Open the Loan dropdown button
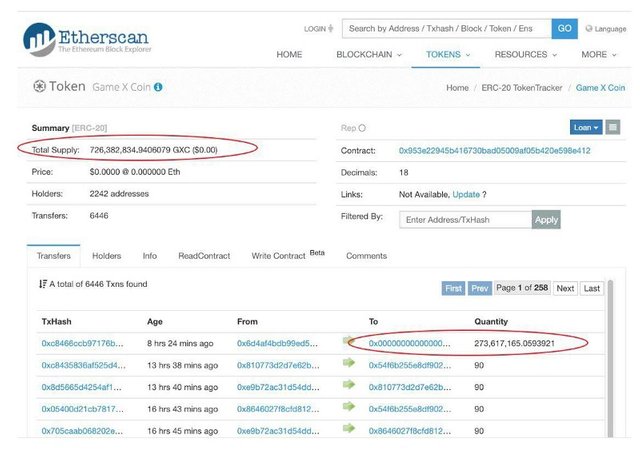Viewport: 640px width, 450px height. [586, 127]
